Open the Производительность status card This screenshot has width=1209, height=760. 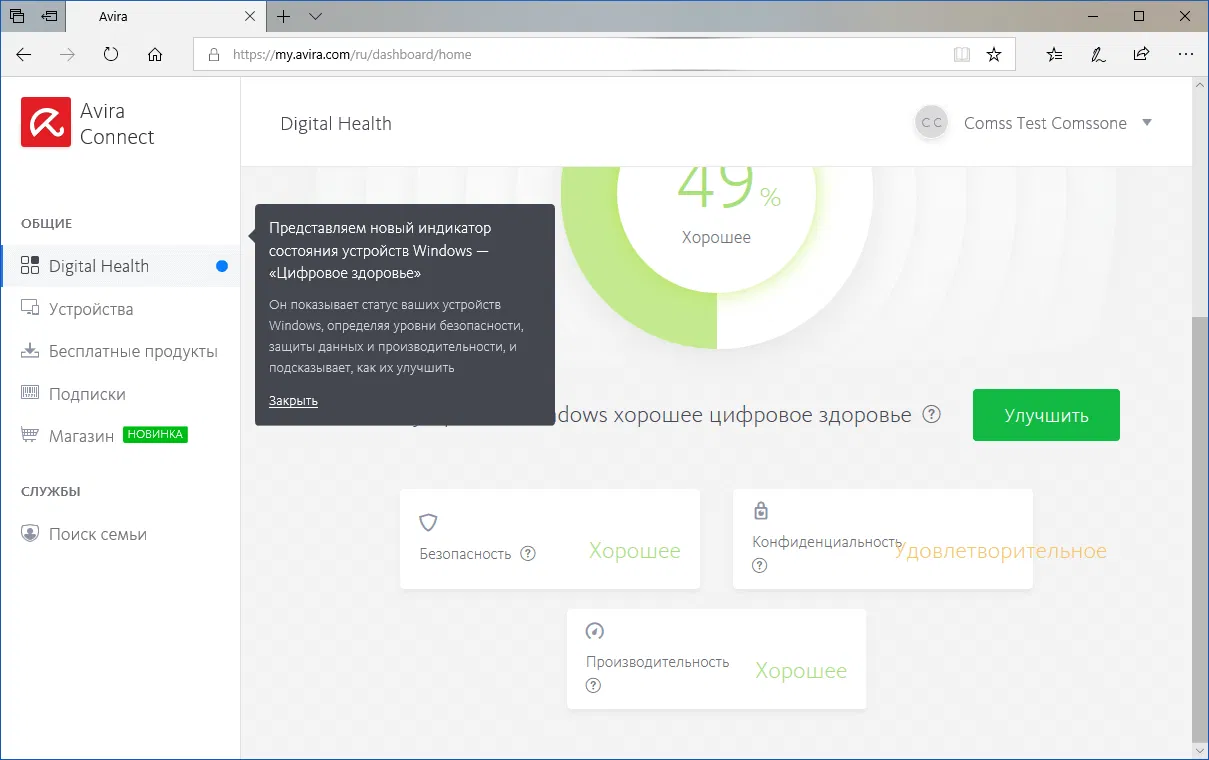tap(716, 659)
